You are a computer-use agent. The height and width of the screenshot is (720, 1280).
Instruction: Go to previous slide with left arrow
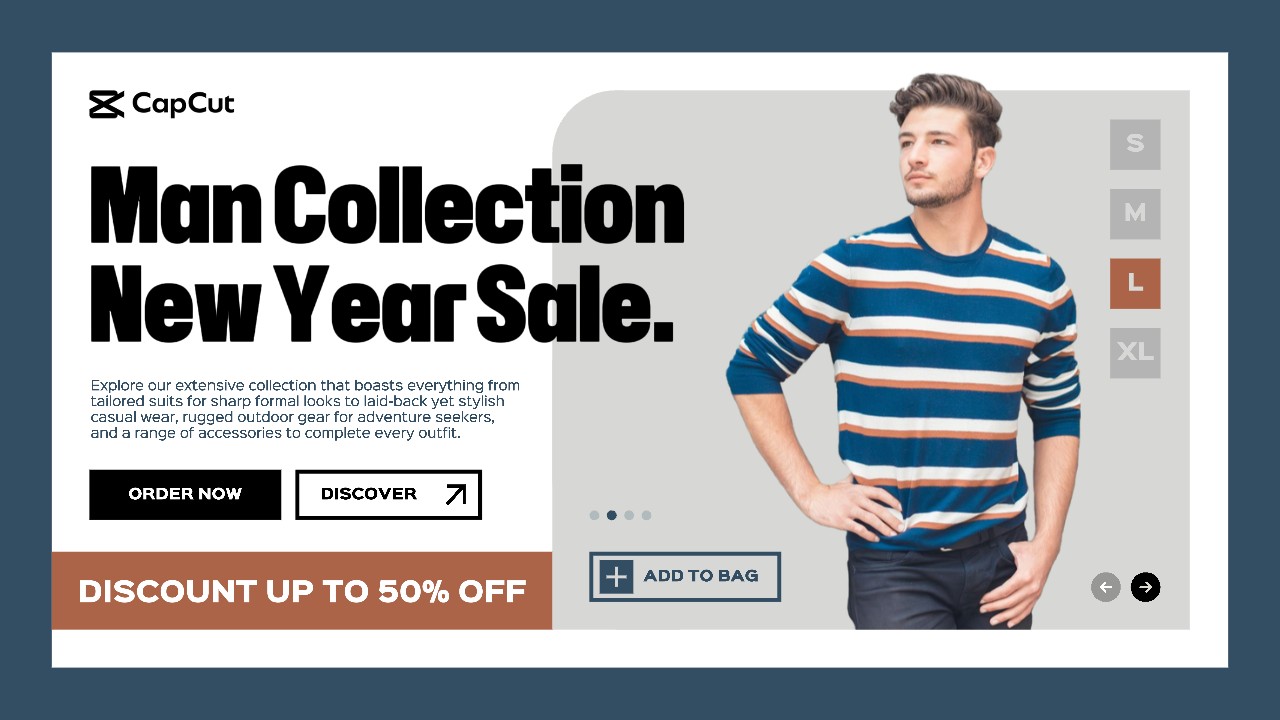[1105, 587]
